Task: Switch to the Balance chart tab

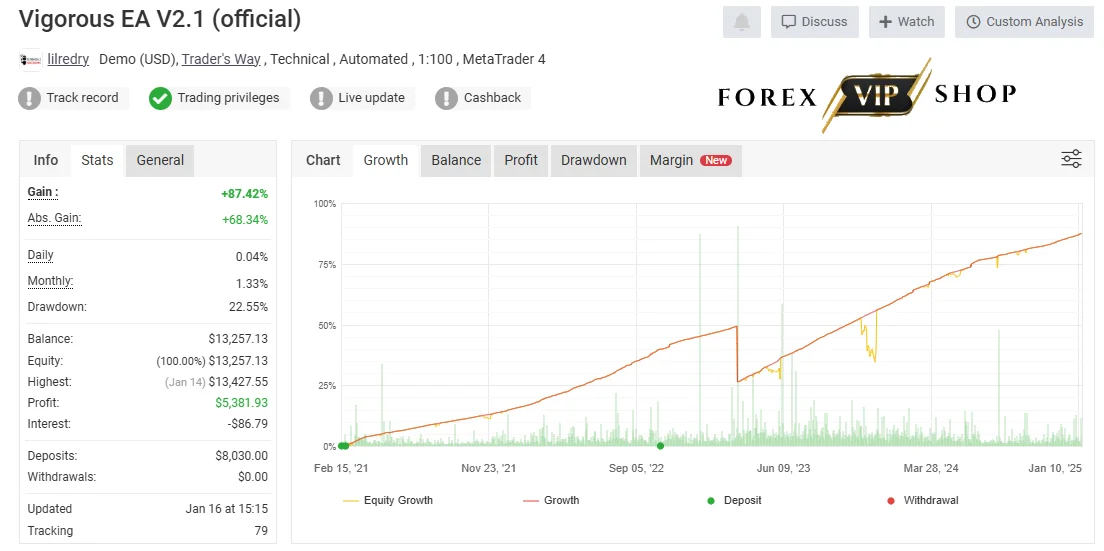Action: click(x=456, y=160)
